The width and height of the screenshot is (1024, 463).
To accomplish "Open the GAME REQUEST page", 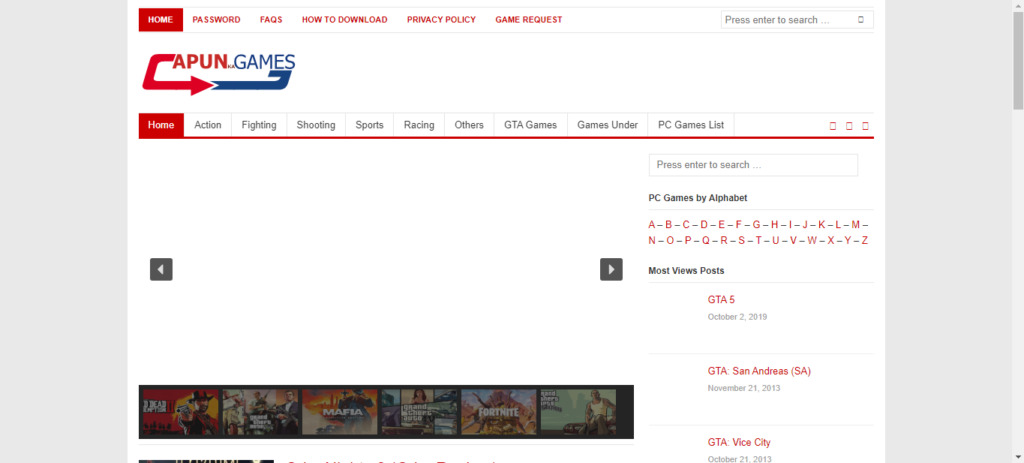I will (529, 20).
